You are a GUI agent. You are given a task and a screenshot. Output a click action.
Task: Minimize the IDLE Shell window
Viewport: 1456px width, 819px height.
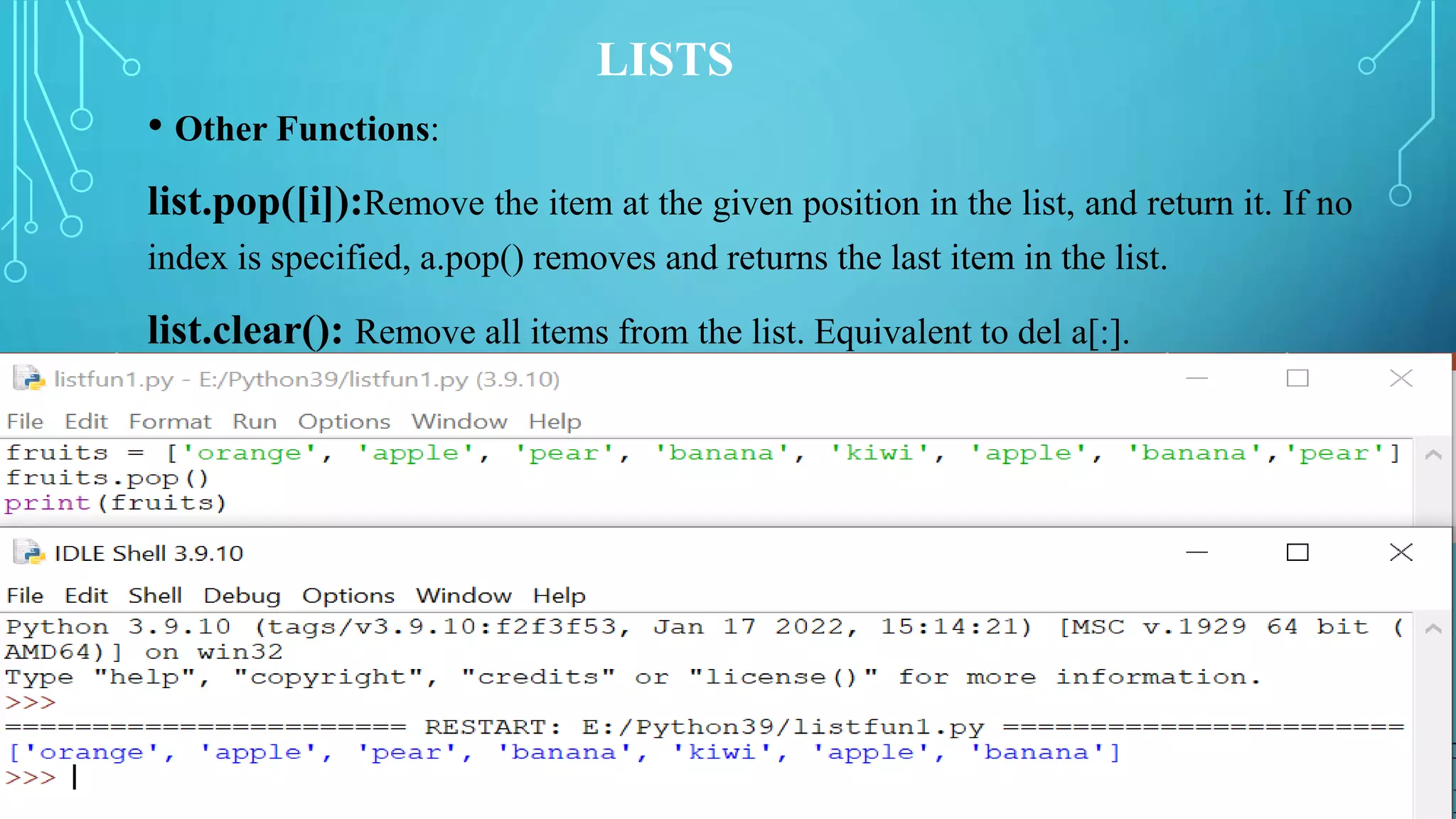tap(1197, 552)
